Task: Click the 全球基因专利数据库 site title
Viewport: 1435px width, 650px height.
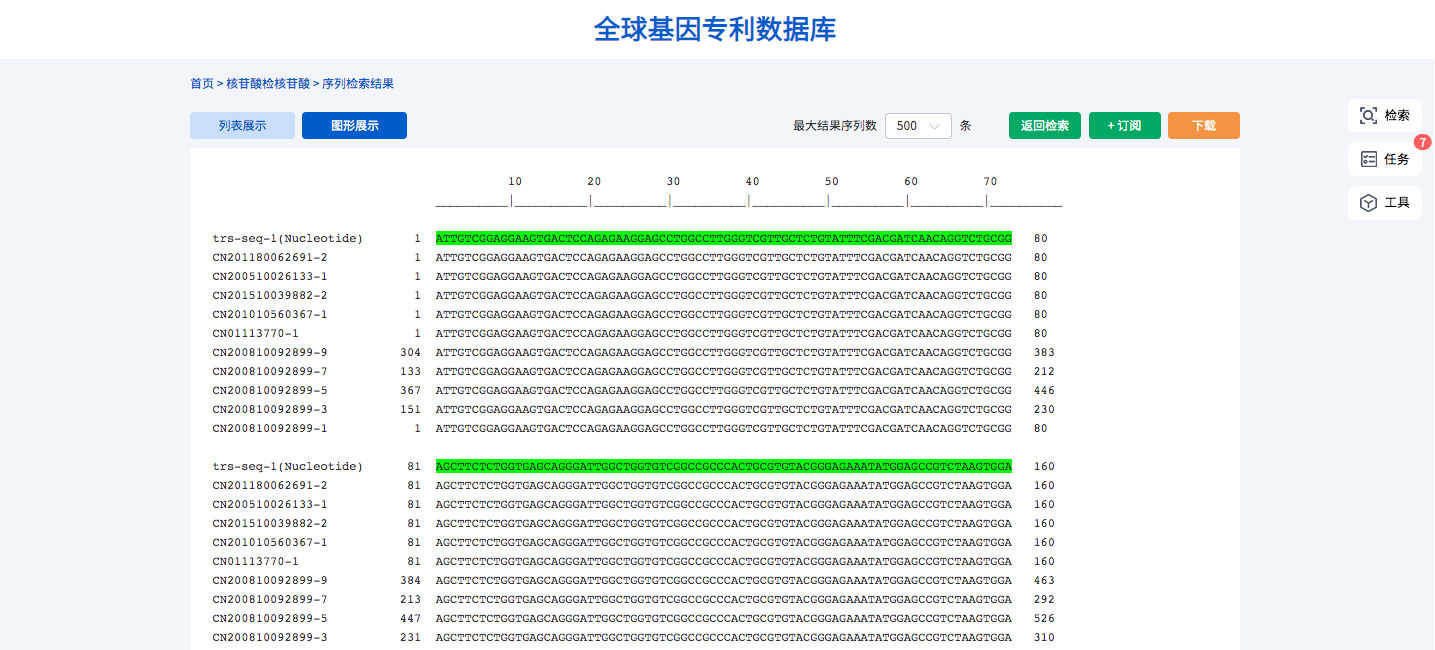Action: coord(715,29)
